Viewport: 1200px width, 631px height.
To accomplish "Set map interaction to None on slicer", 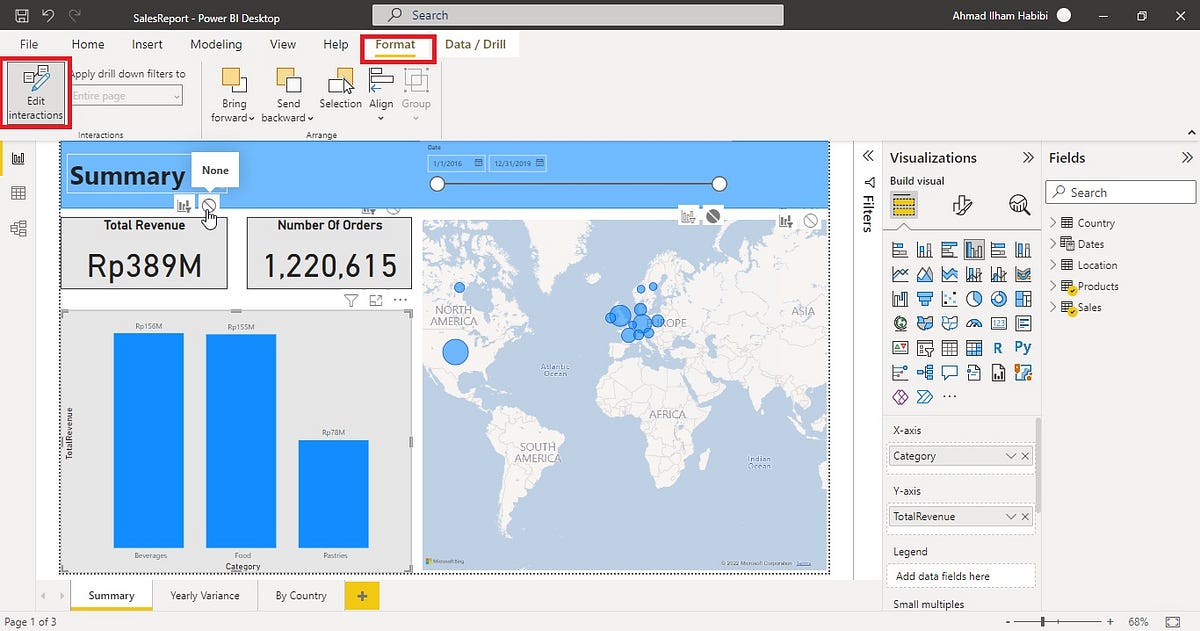I will click(713, 215).
